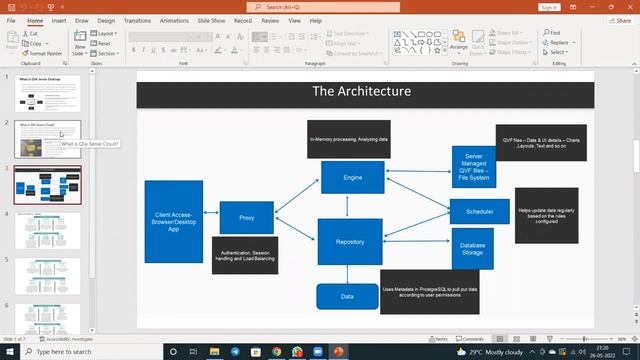The image size is (640, 360).
Task: Start slide show from status bar
Action: coord(550,339)
